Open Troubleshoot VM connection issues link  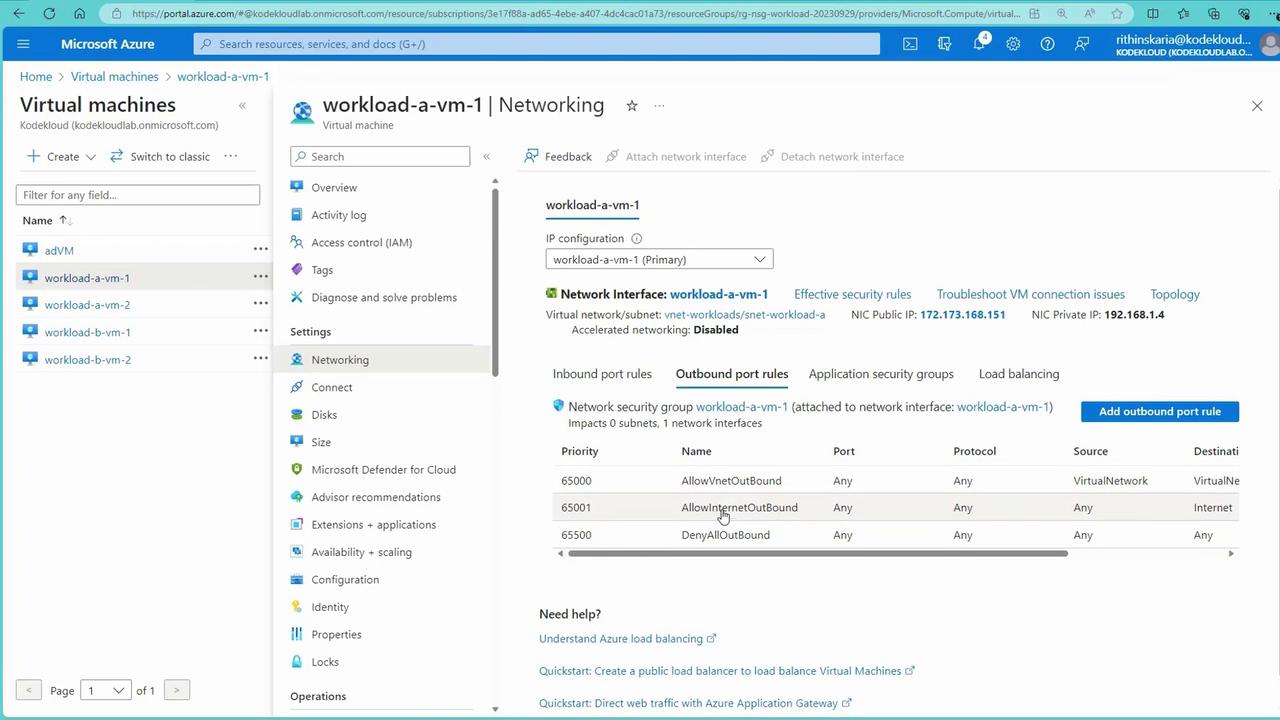point(1031,294)
